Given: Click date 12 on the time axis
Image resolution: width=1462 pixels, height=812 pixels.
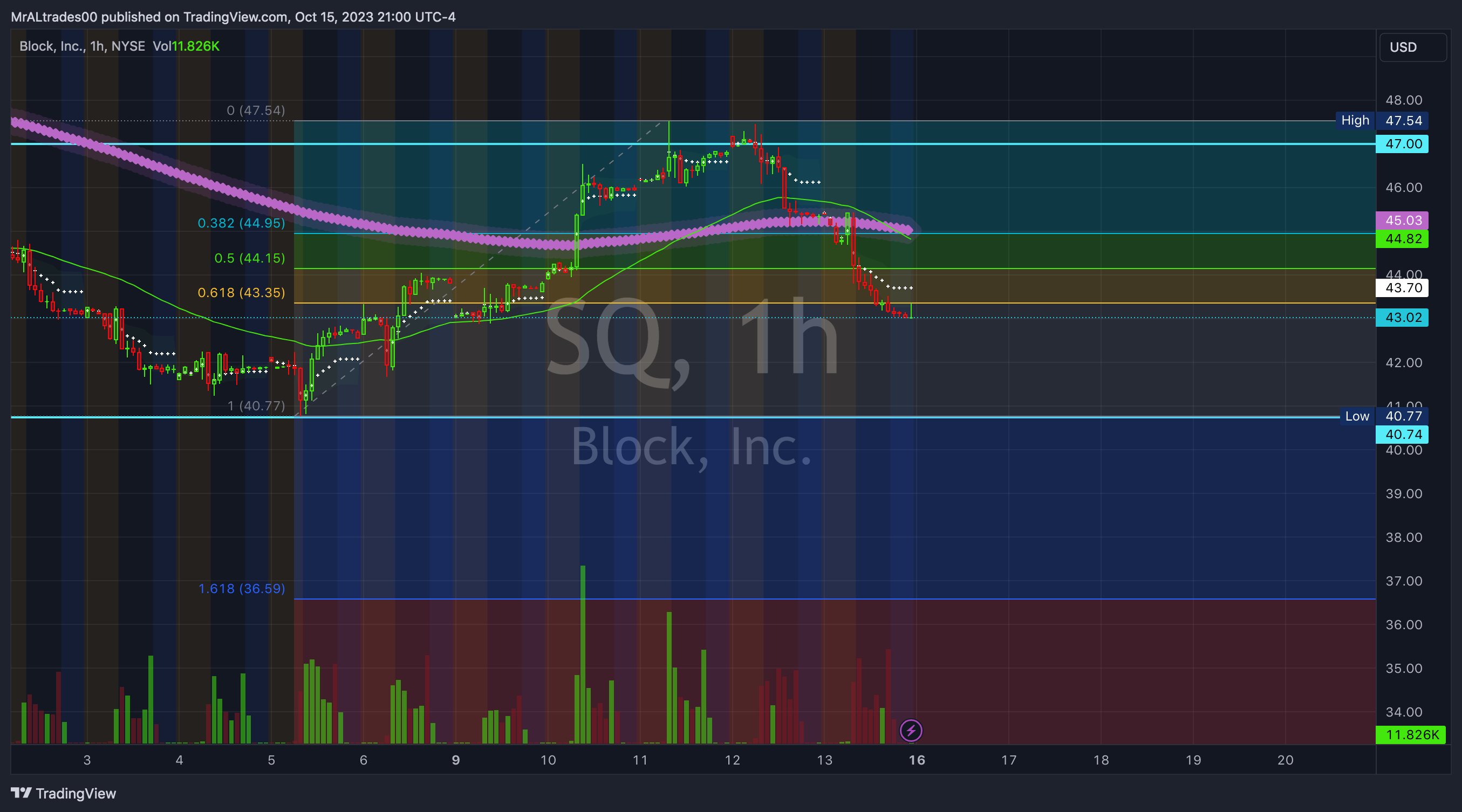Looking at the screenshot, I should 732,760.
